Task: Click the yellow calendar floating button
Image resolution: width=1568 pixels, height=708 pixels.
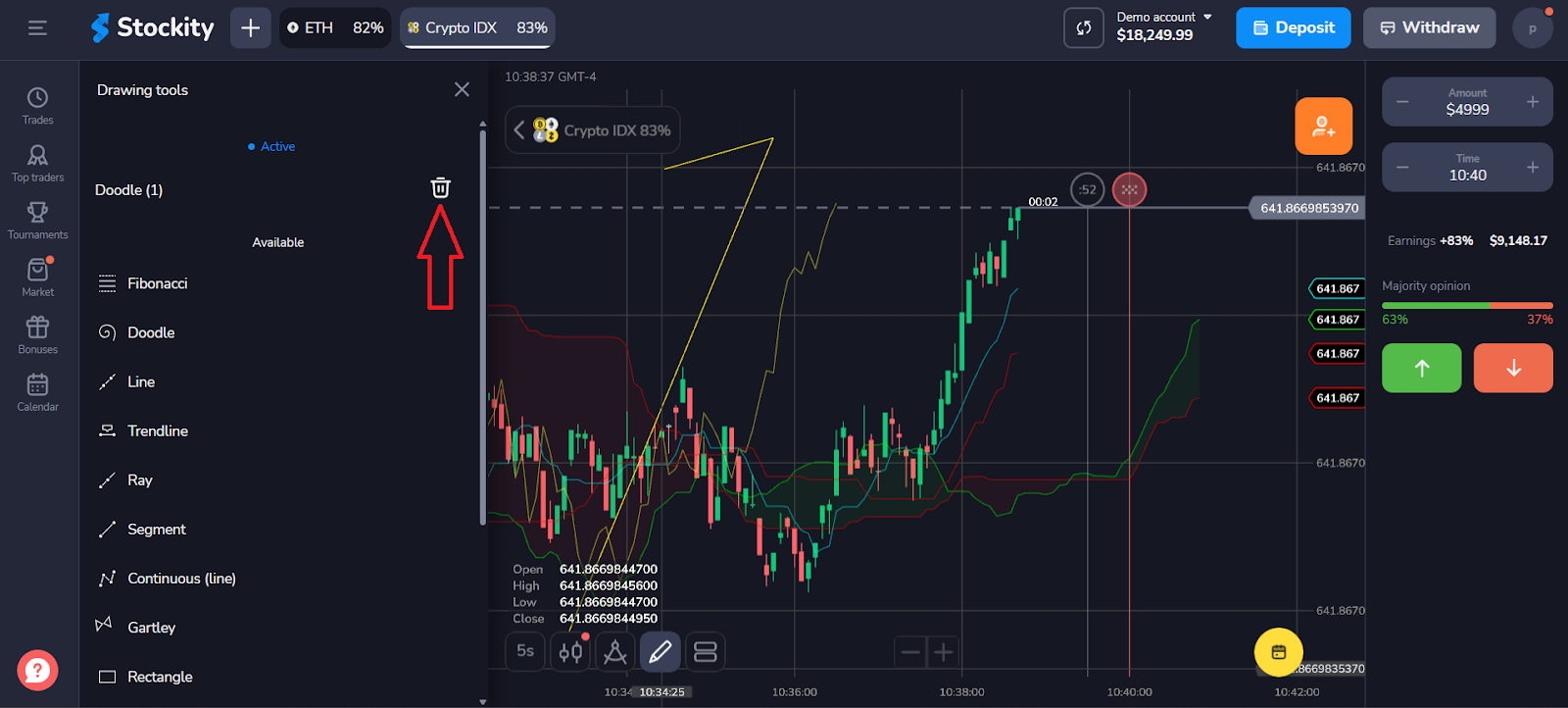Action: (1278, 652)
